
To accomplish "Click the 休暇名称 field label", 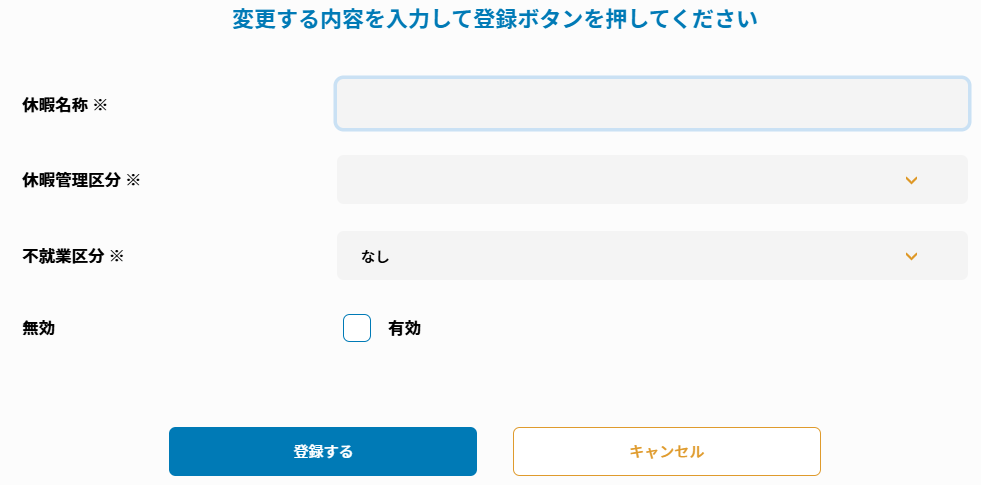I will 55,104.
